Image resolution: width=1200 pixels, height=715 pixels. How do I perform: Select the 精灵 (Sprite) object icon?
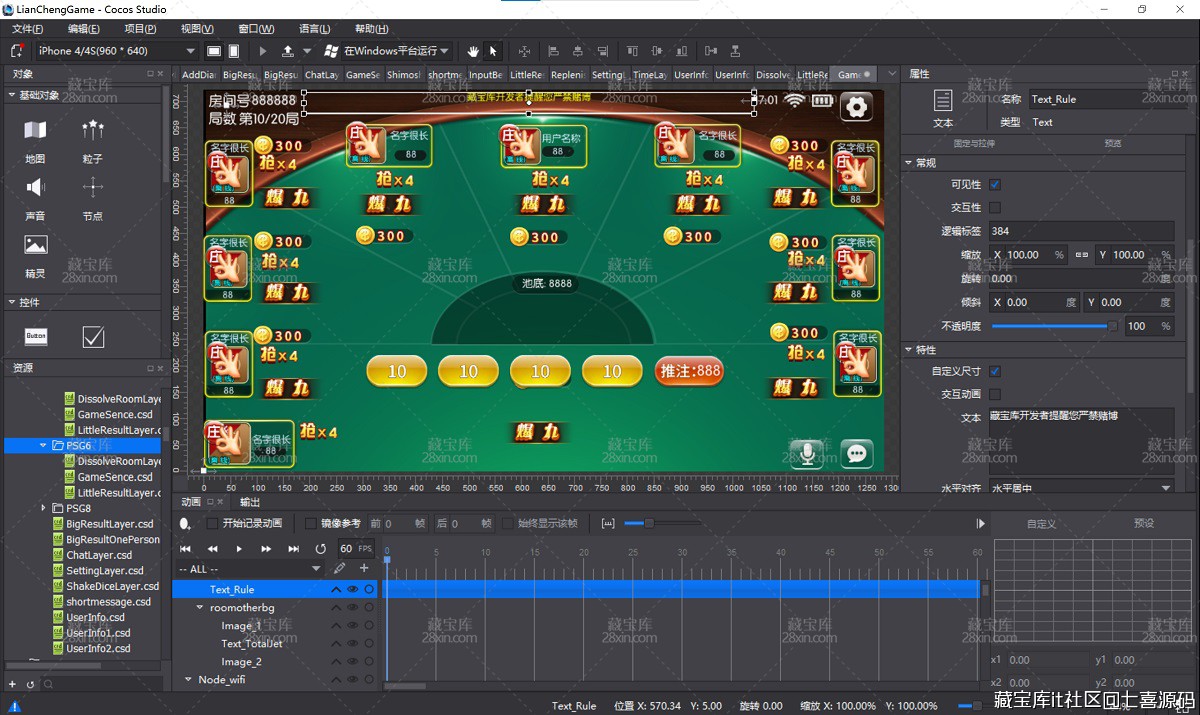click(x=35, y=245)
